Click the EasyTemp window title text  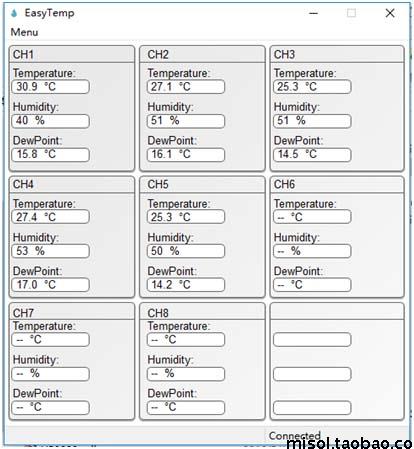(49, 13)
